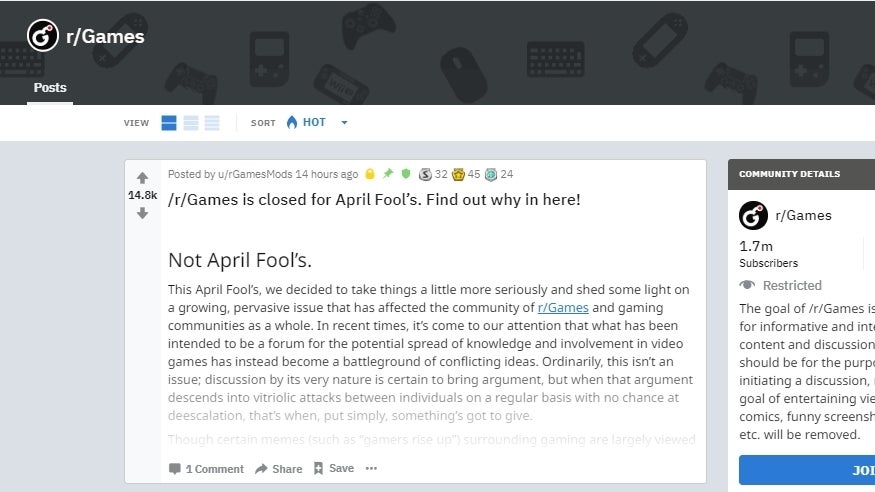Click the Share button on post
875x492 pixels.
(278, 469)
